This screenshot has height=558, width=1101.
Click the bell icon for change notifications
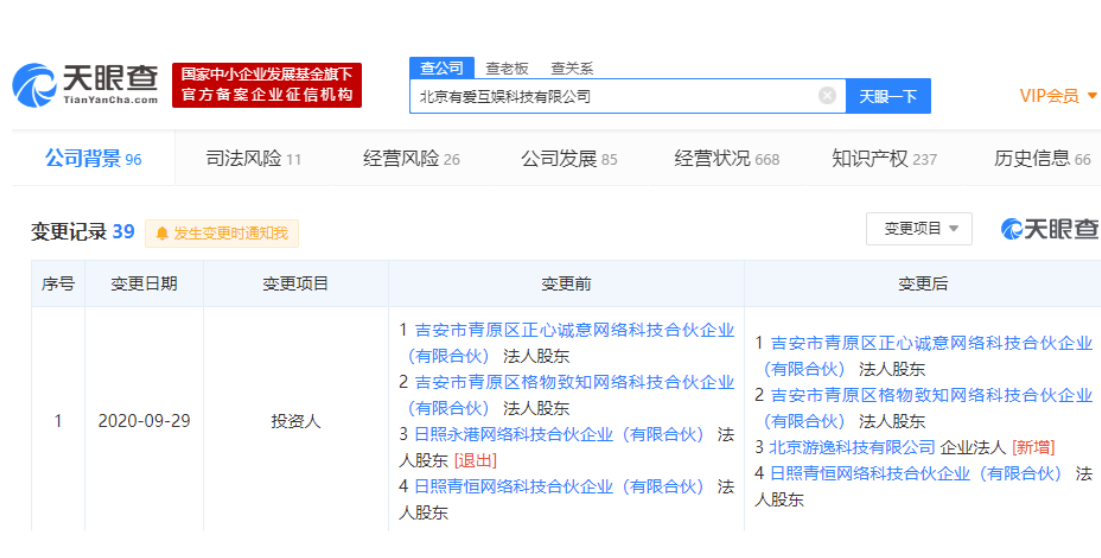[162, 234]
